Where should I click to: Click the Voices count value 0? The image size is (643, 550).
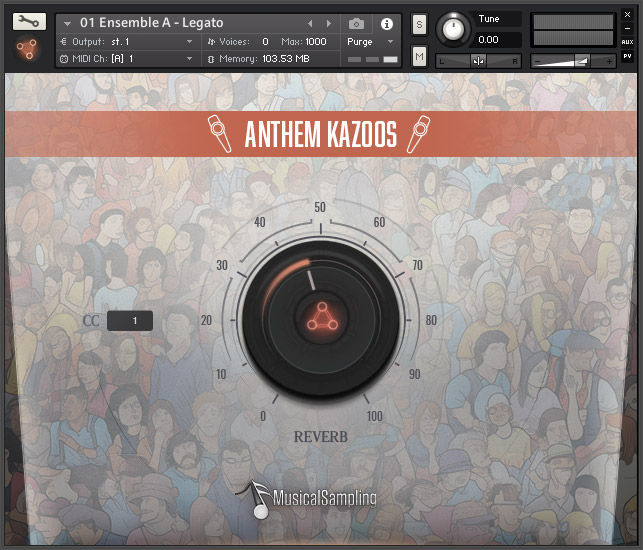tap(265, 41)
